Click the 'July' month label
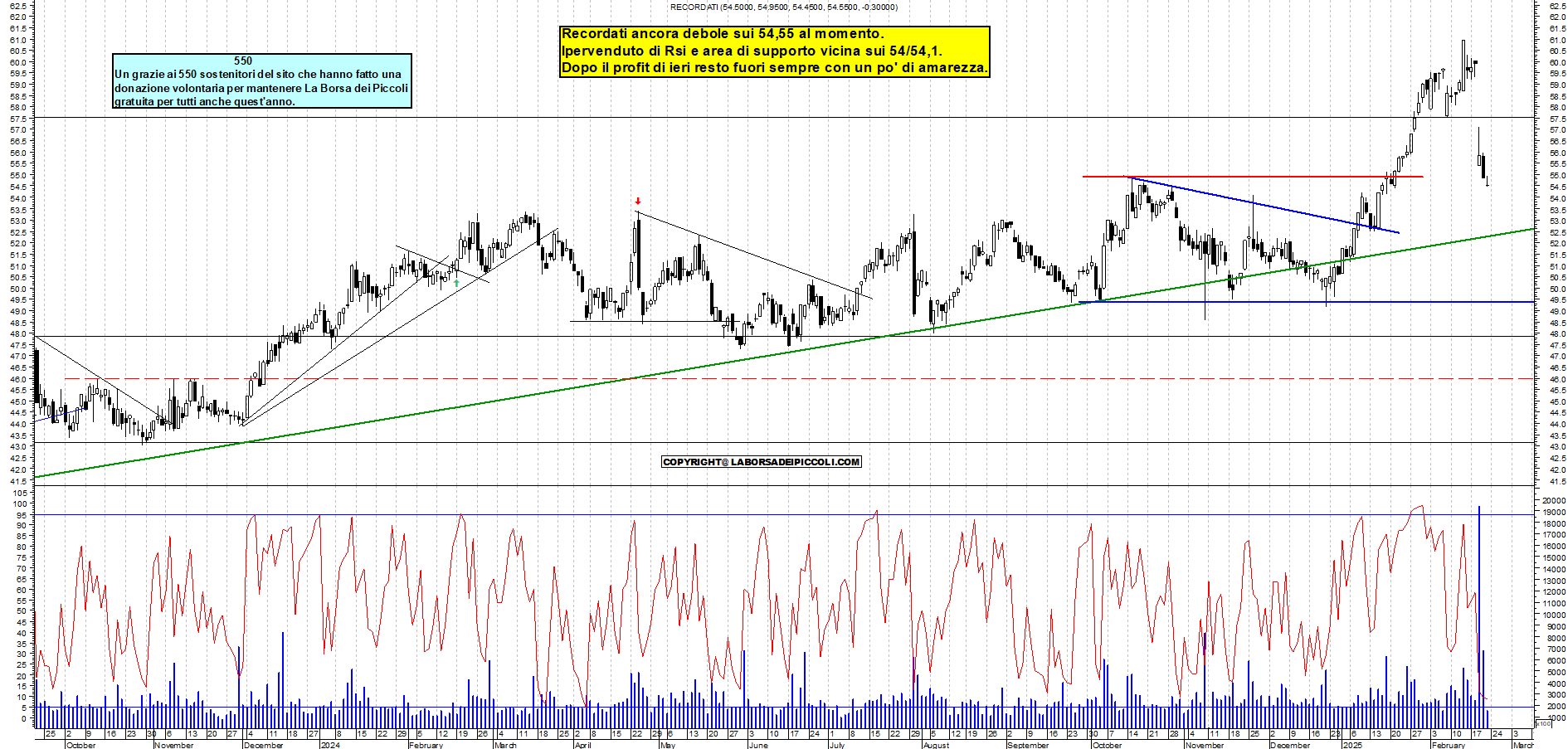The image size is (1568, 749). 837,745
